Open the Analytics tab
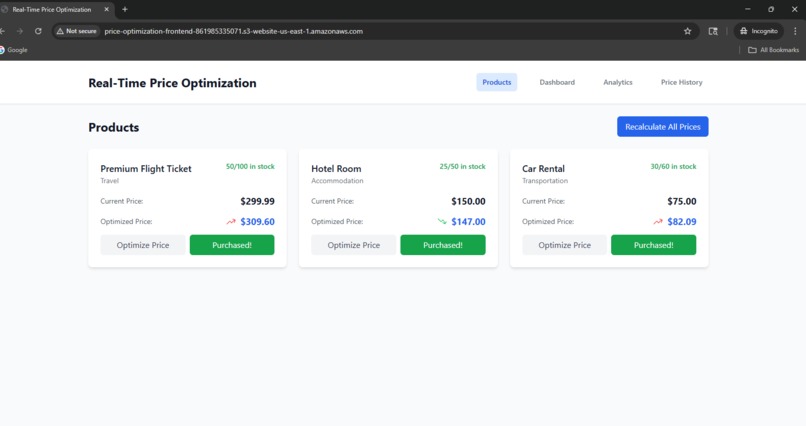 618,82
